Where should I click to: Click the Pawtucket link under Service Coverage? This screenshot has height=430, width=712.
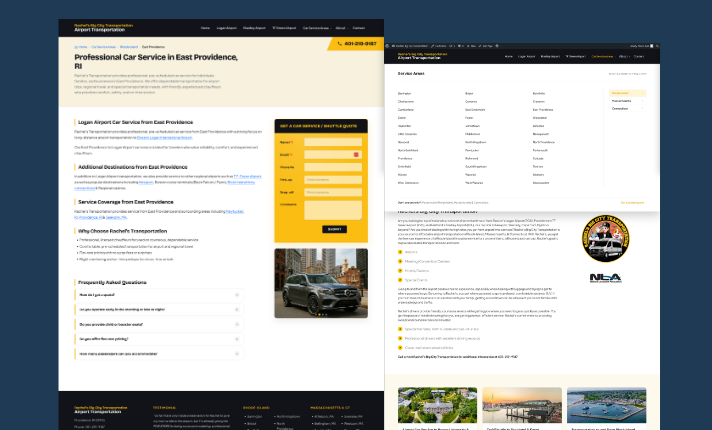(235, 212)
